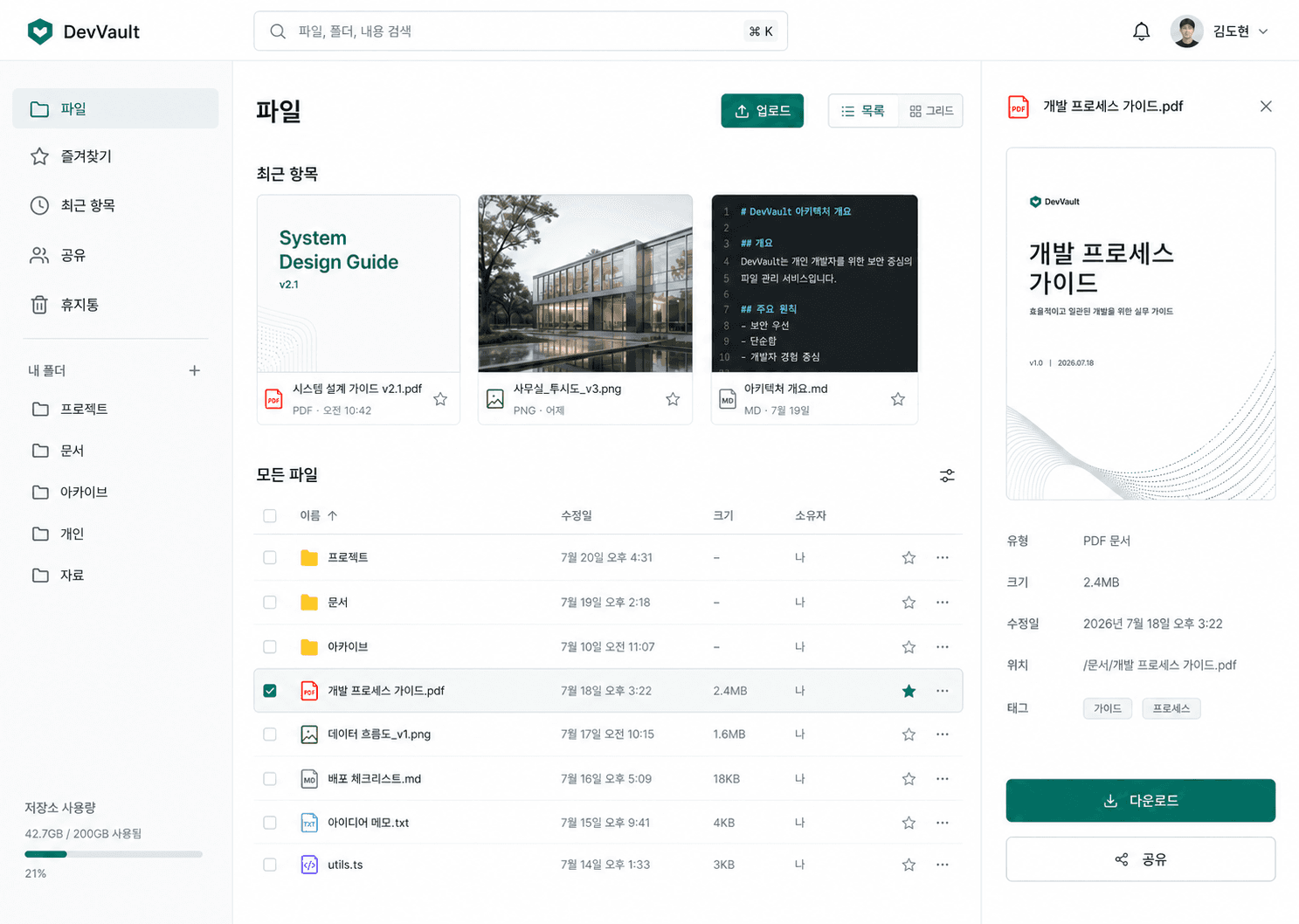Toggle the select-all header checkbox
Screen dimensions: 1299x924
pos(270,516)
